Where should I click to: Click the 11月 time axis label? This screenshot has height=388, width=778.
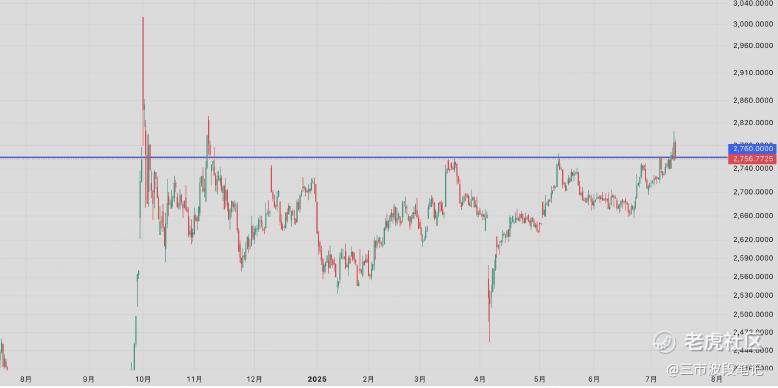[x=194, y=379]
